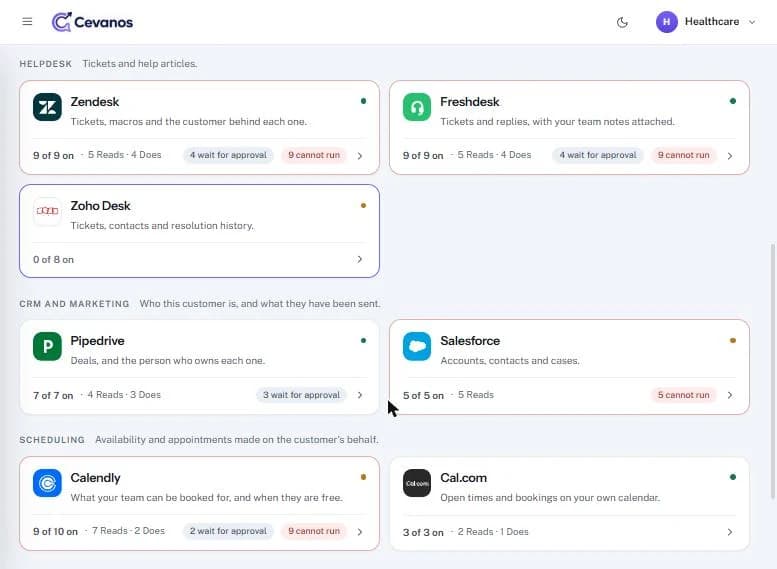Click Zendesk's '9 cannot run' badge
Screen dimensions: 777x569
pos(314,155)
